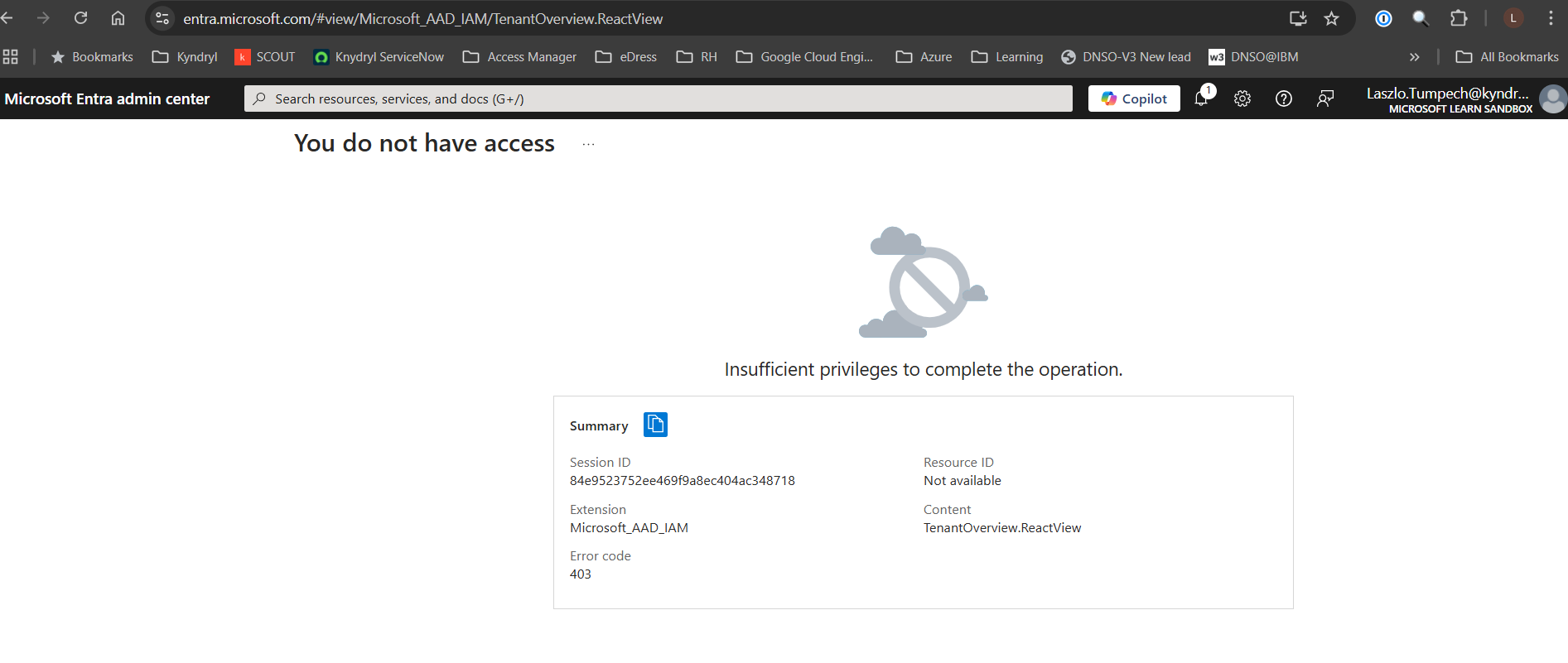This screenshot has width=1568, height=663.
Task: Click the browser forward arrow
Action: [x=43, y=18]
